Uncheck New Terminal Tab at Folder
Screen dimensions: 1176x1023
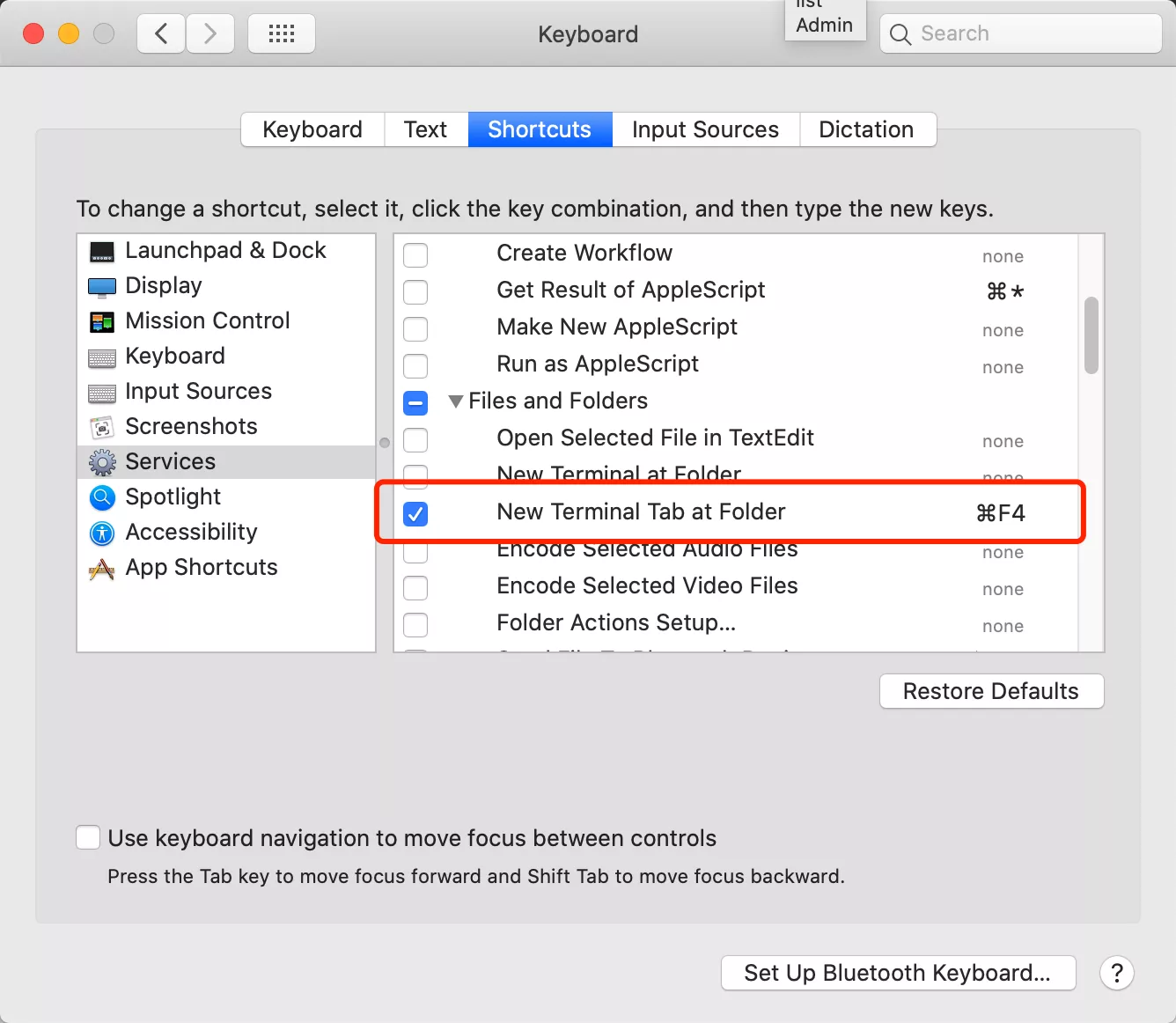click(x=415, y=514)
